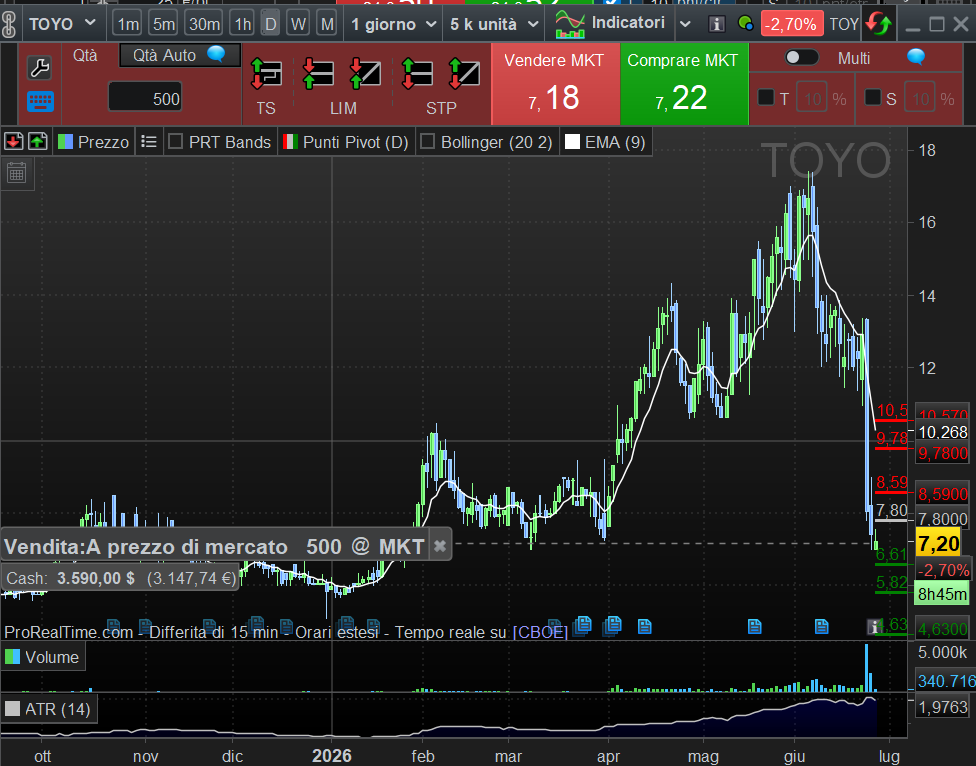Switch to the 1h timeframe

coord(242,24)
